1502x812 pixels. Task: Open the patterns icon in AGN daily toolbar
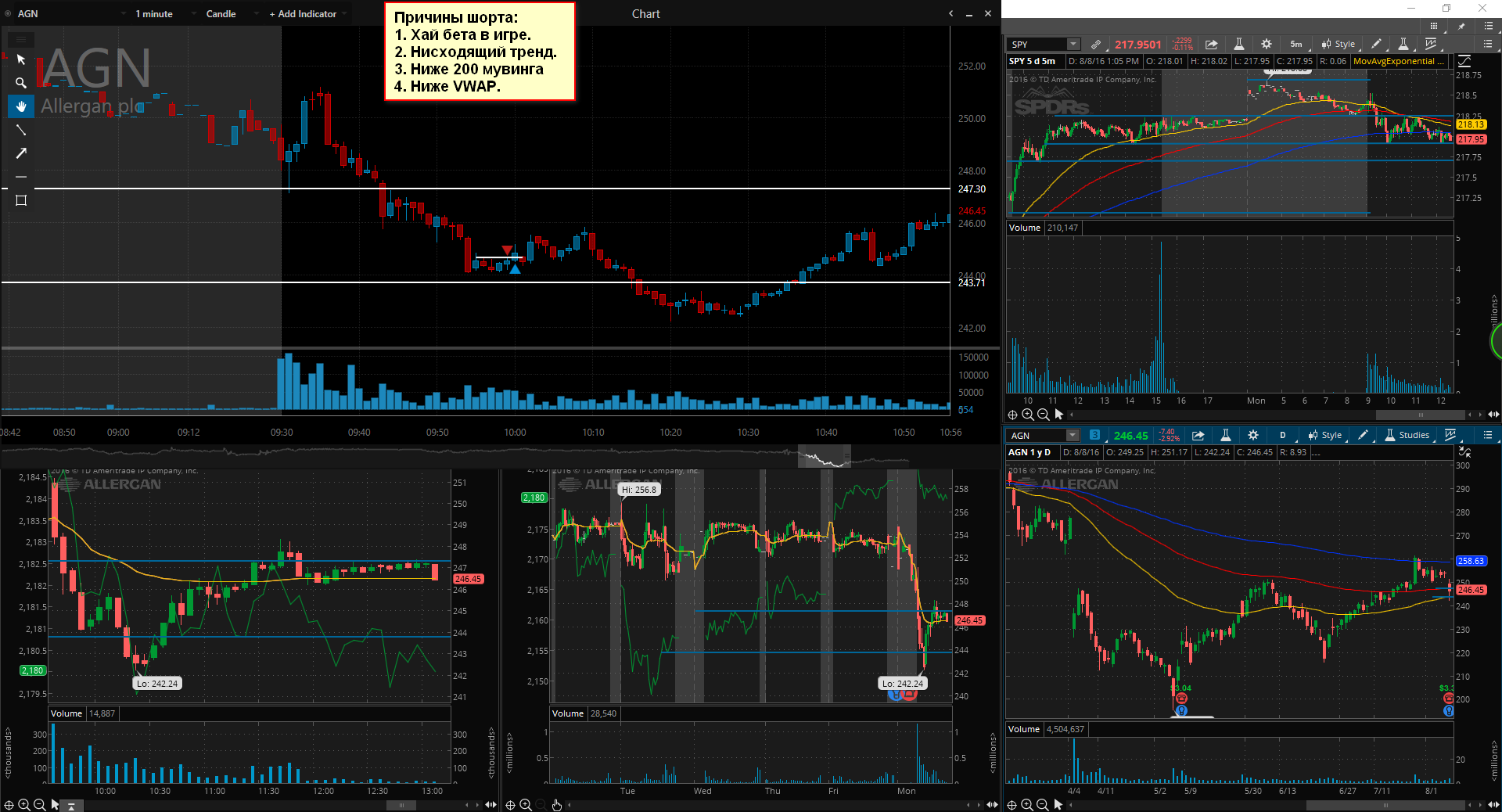[1450, 436]
